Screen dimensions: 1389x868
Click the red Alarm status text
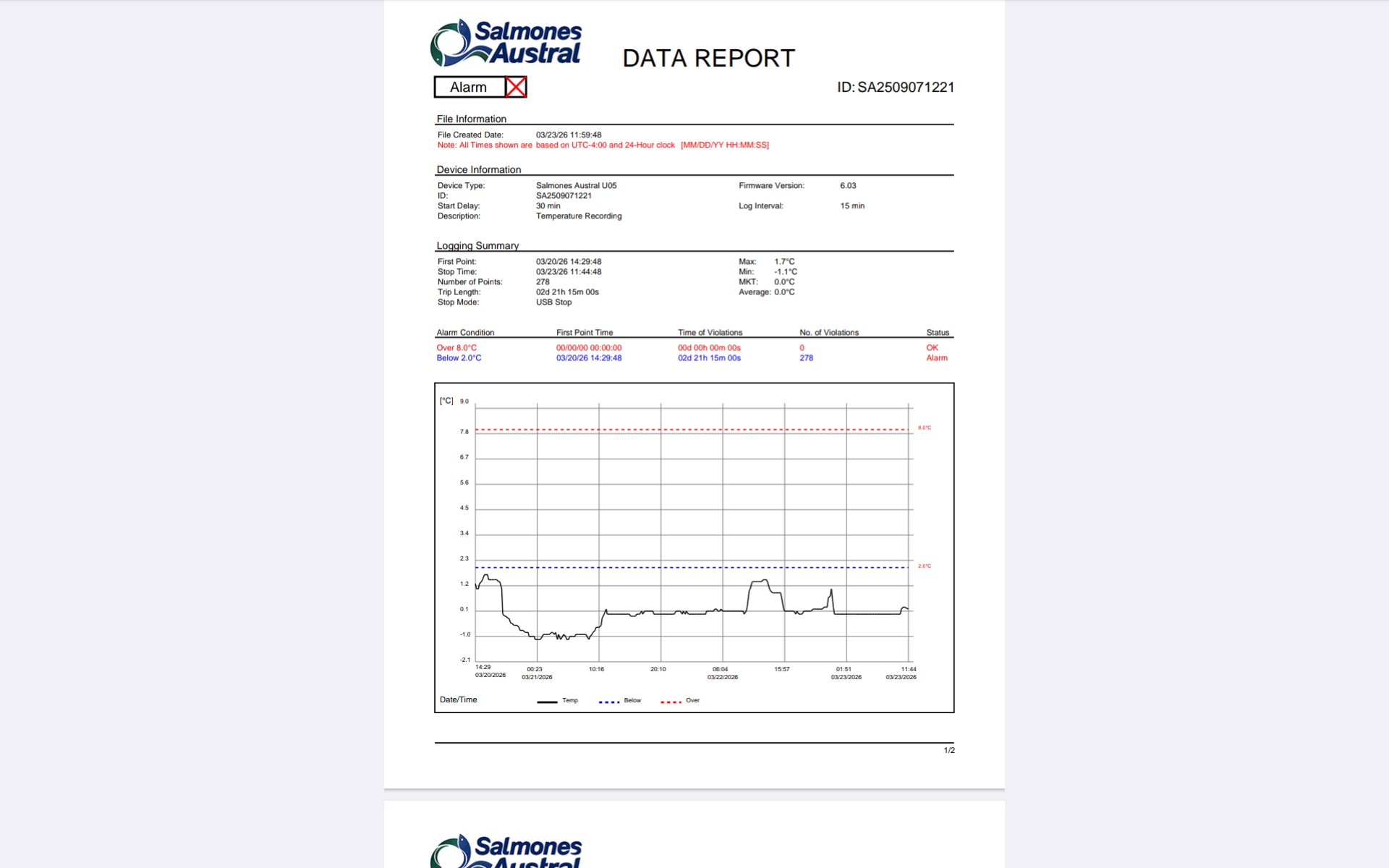(937, 358)
